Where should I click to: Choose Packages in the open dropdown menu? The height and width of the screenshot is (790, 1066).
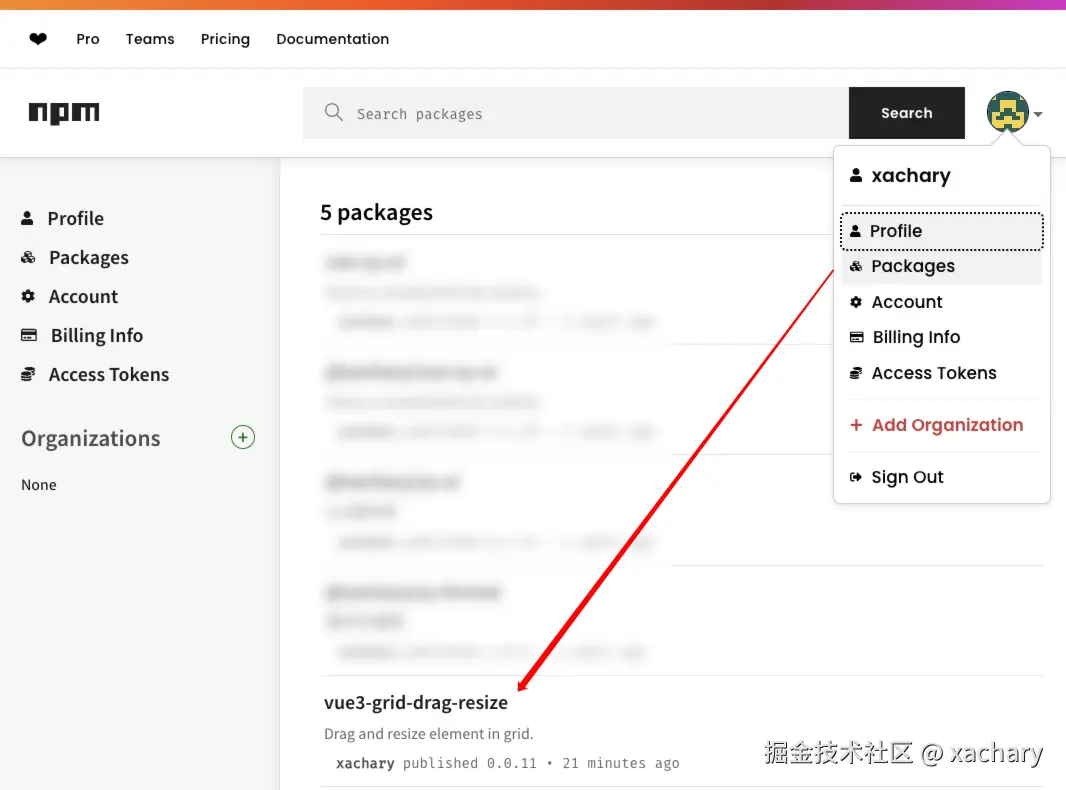pos(913,266)
